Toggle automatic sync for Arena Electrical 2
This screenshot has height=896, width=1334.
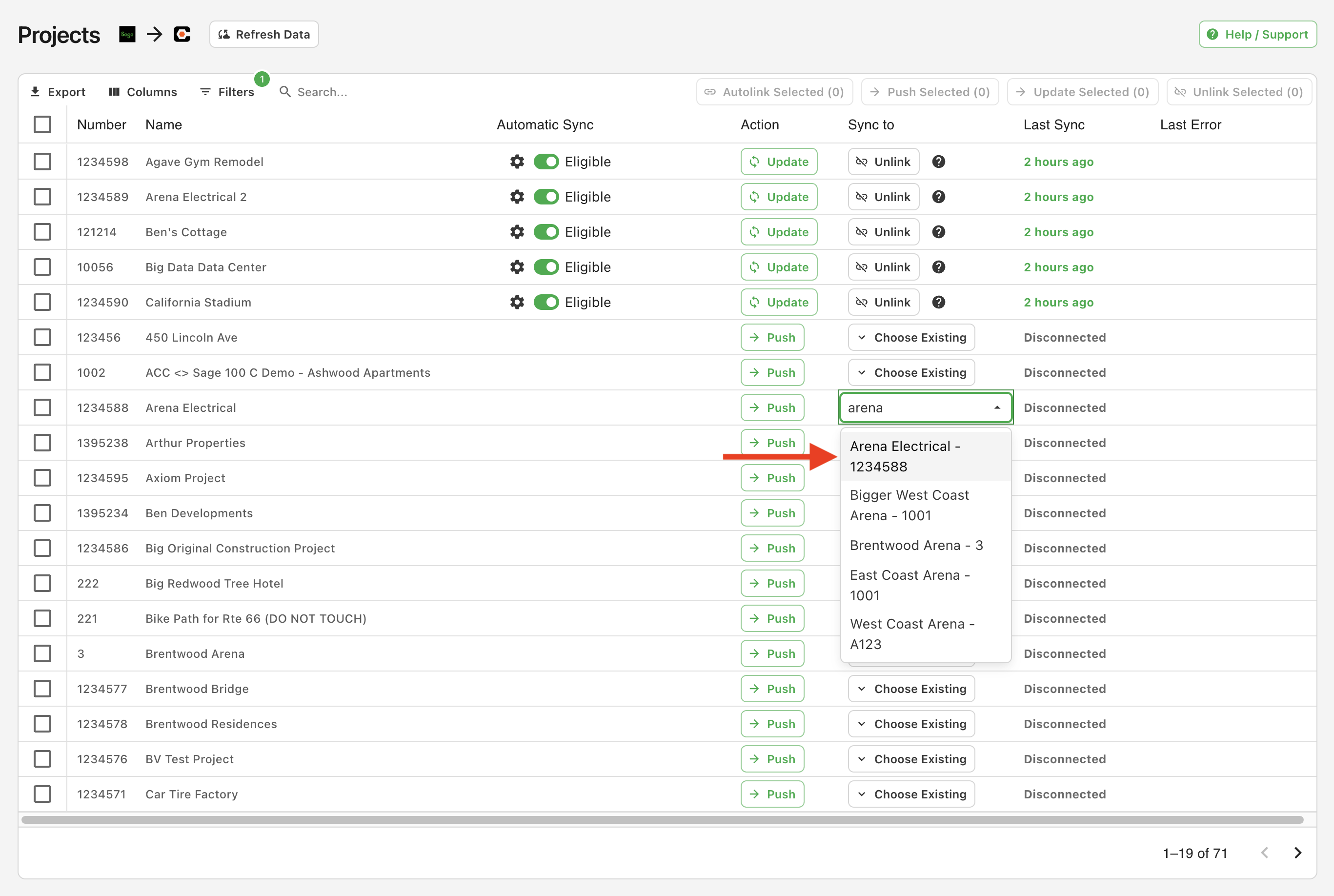tap(546, 197)
